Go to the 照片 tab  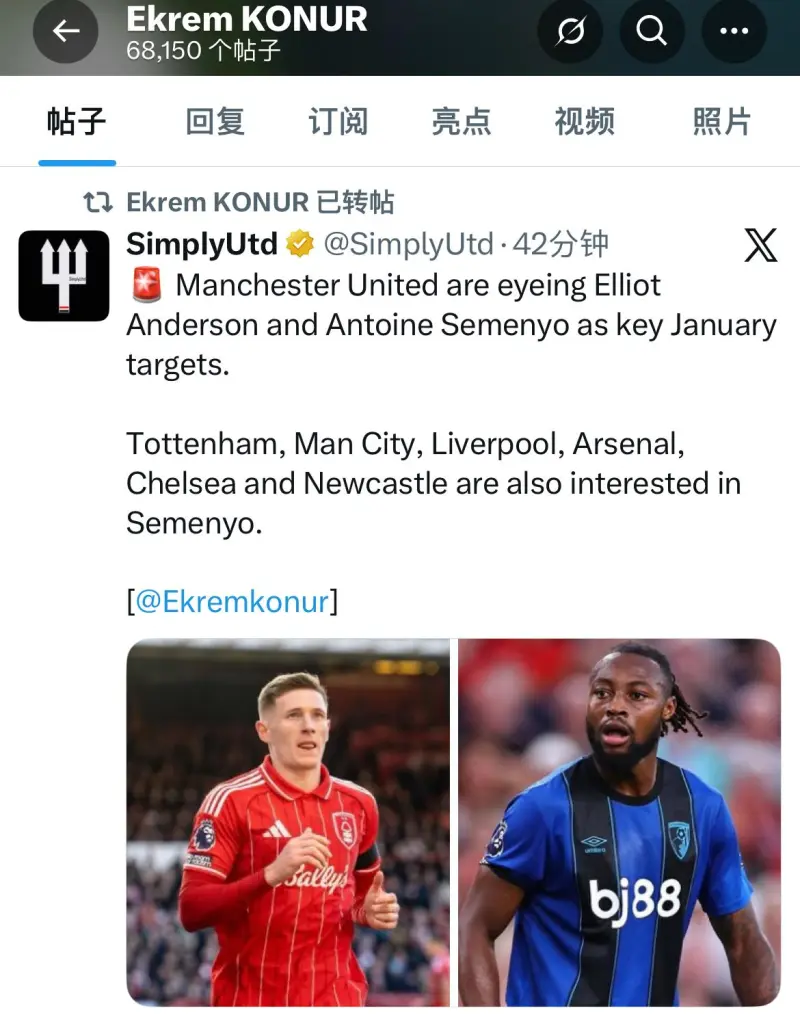coord(721,122)
